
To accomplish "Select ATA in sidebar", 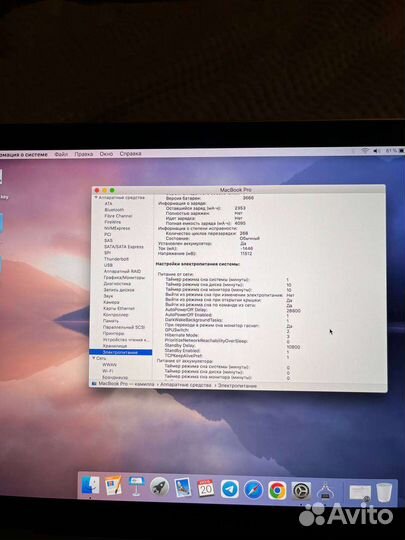I will (108, 204).
